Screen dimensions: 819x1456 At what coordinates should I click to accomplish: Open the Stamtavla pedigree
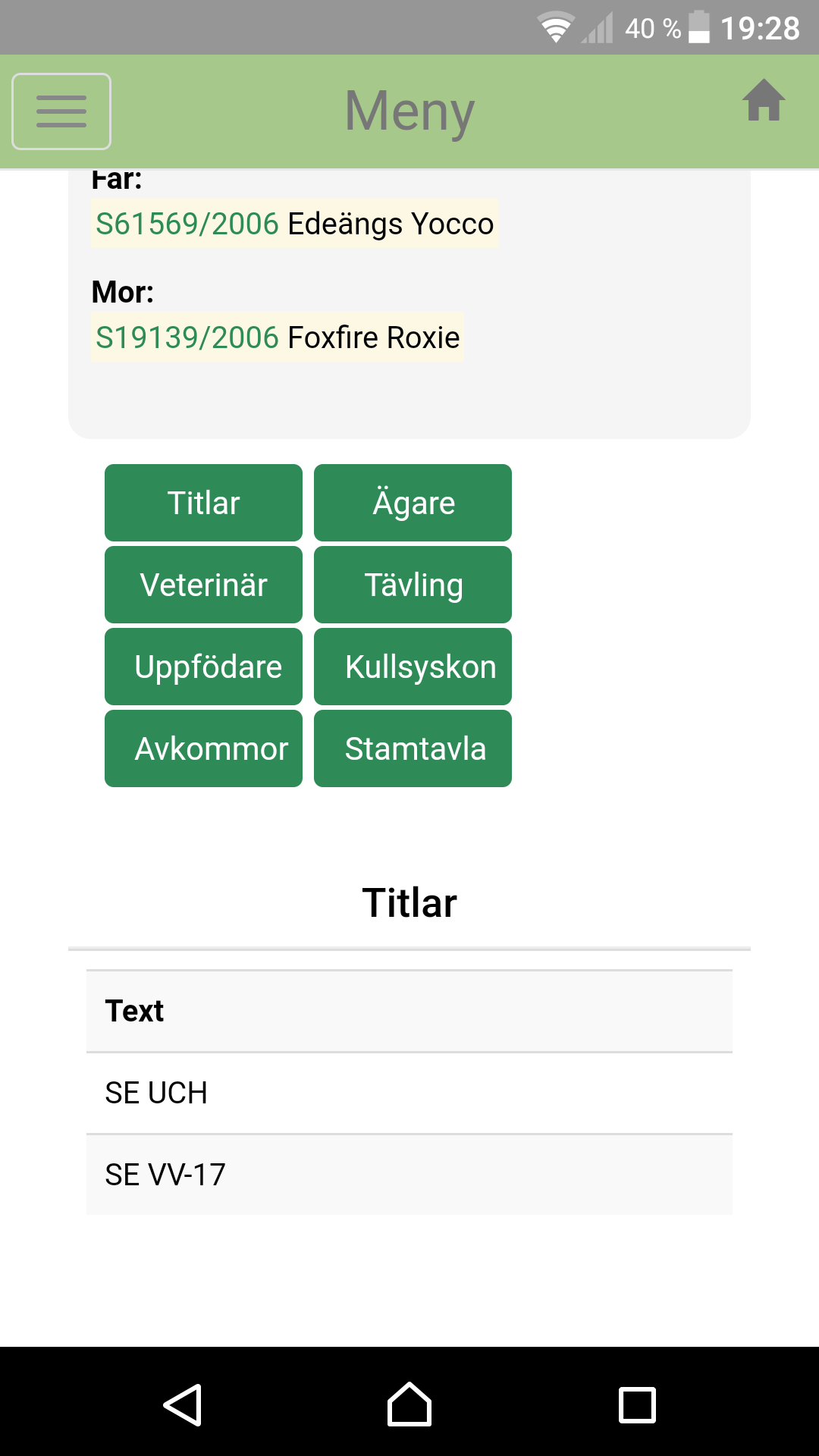[413, 748]
